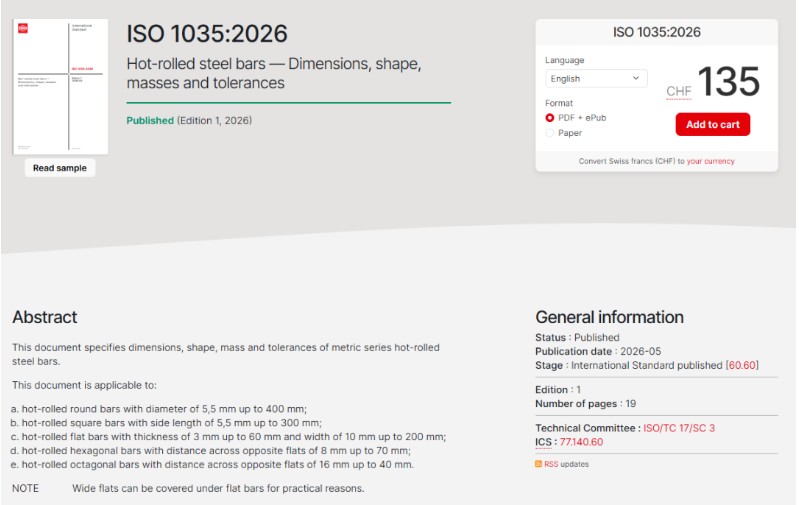This screenshot has height=505, width=799.
Task: Click the ISO 1035:2026 cover thumbnail
Action: pyautogui.click(x=60, y=86)
